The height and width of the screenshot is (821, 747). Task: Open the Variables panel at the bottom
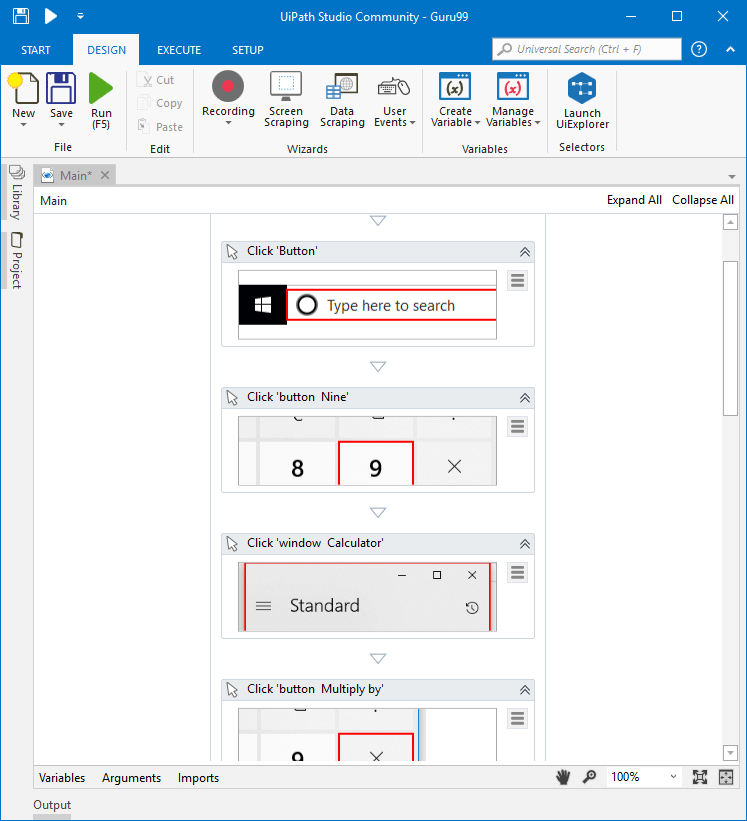62,778
